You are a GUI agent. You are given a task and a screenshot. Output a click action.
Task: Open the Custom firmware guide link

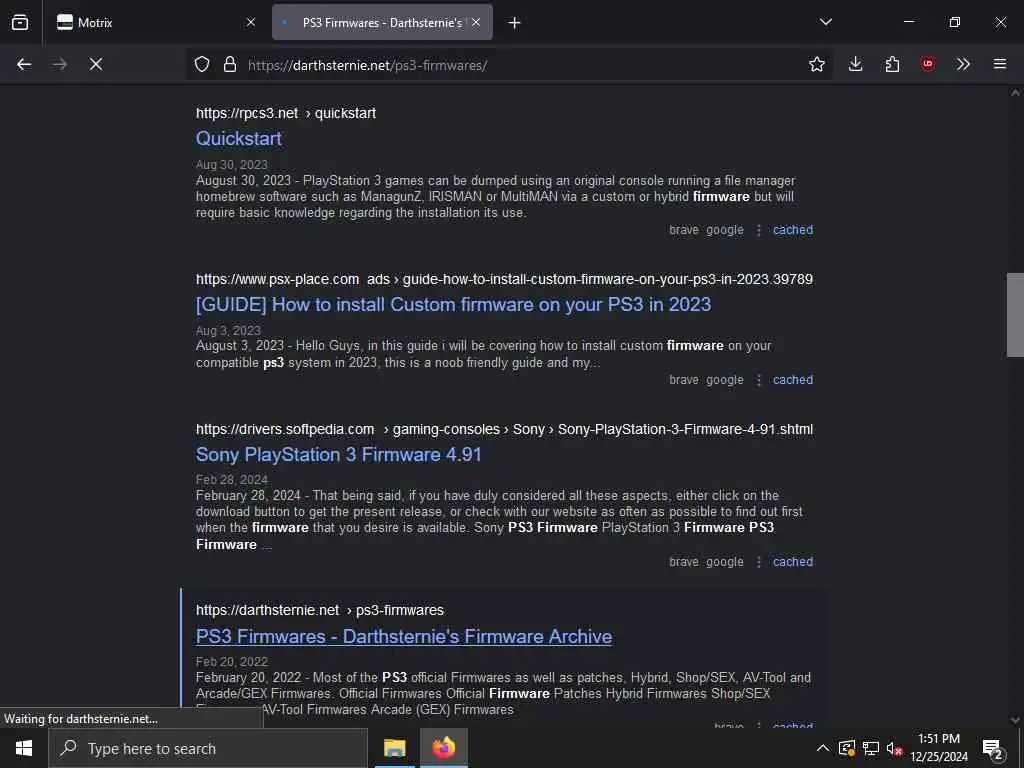pyautogui.click(x=453, y=304)
